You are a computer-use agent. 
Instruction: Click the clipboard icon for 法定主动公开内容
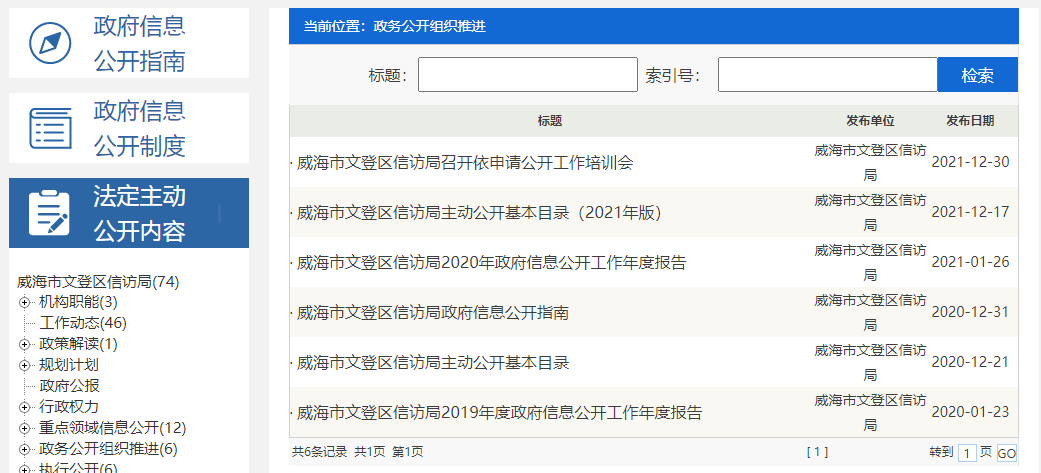(50, 213)
